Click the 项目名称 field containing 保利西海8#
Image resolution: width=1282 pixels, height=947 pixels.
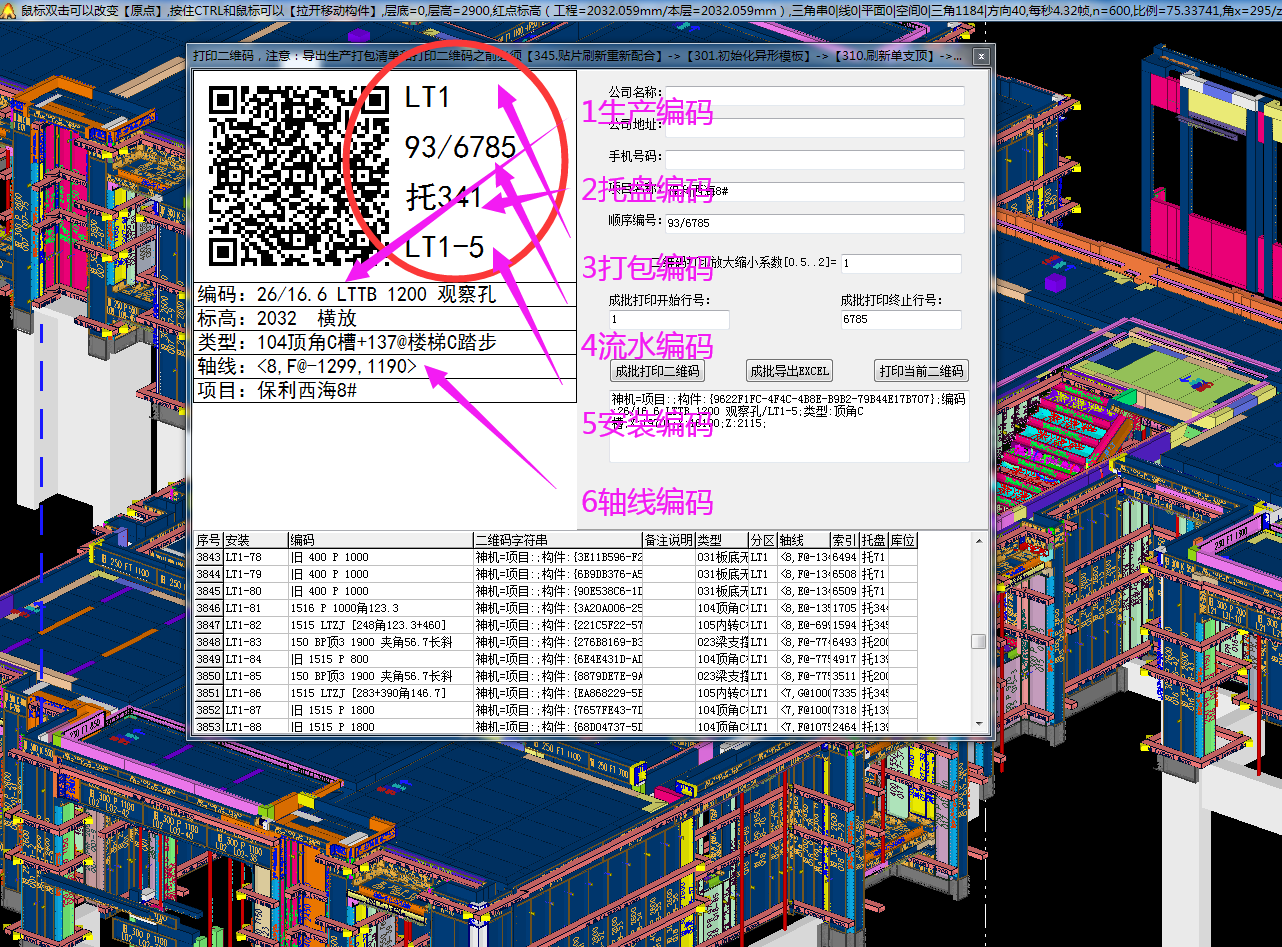coord(814,192)
